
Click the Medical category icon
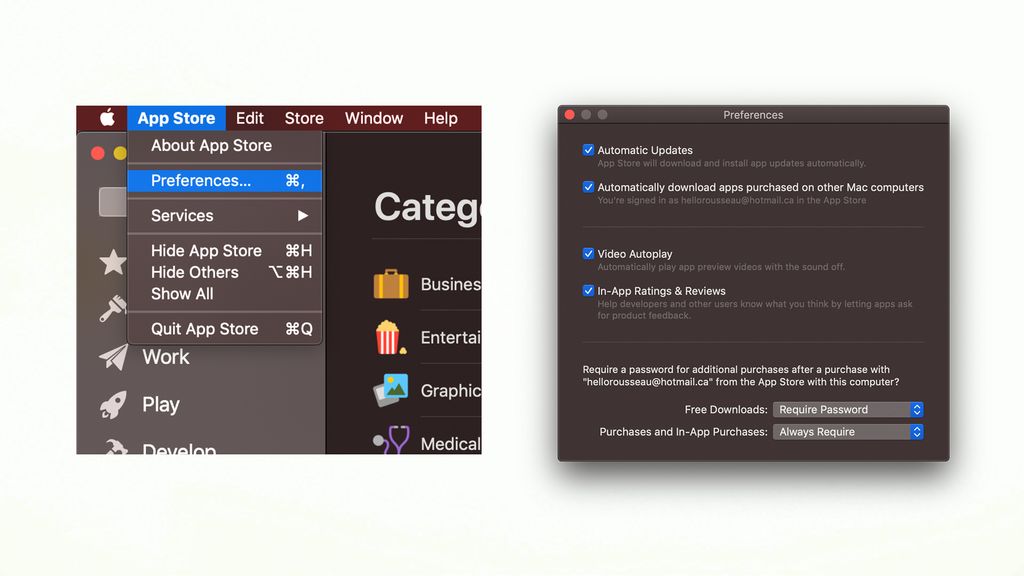[x=394, y=440]
